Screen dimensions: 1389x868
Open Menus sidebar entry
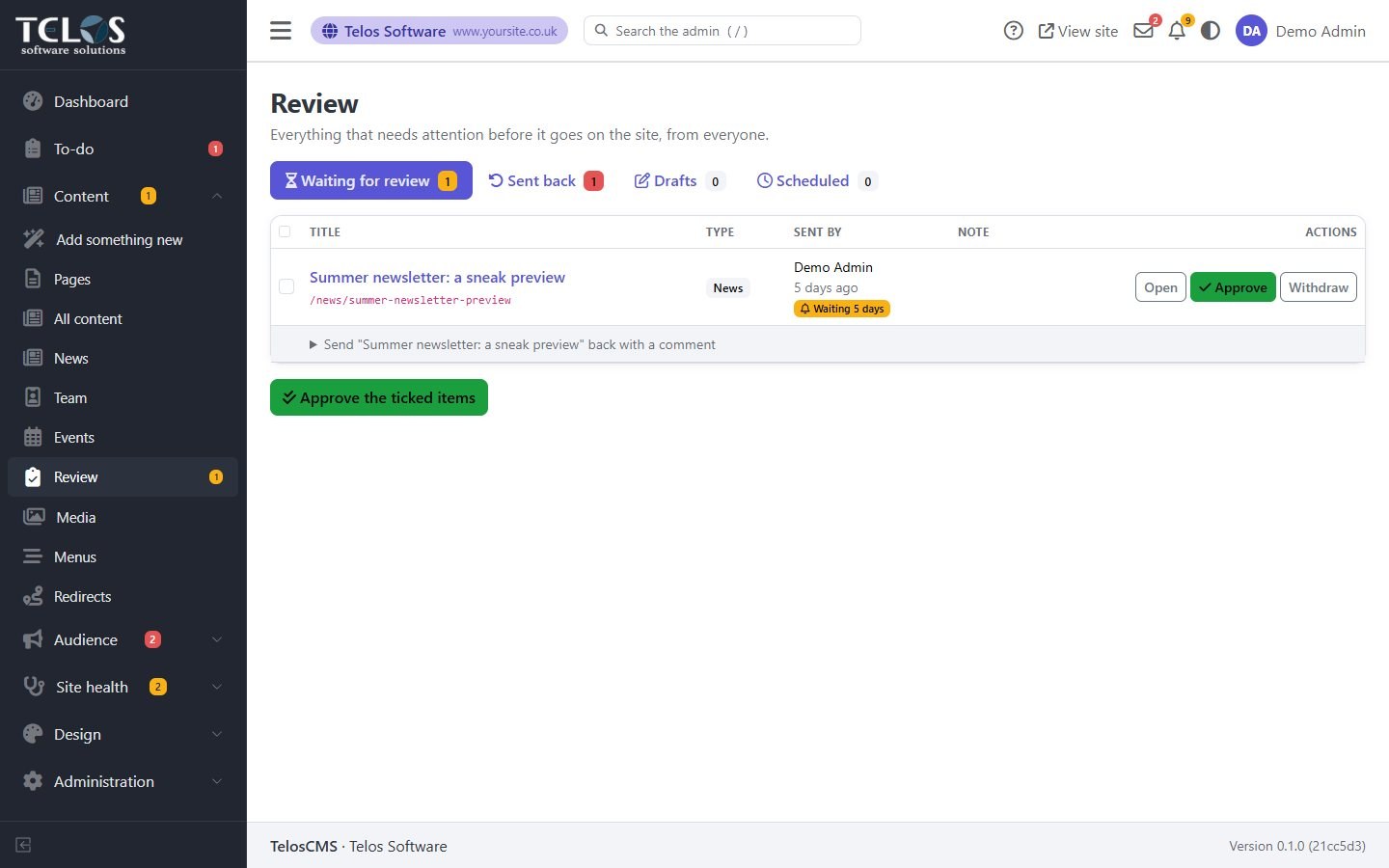(123, 556)
